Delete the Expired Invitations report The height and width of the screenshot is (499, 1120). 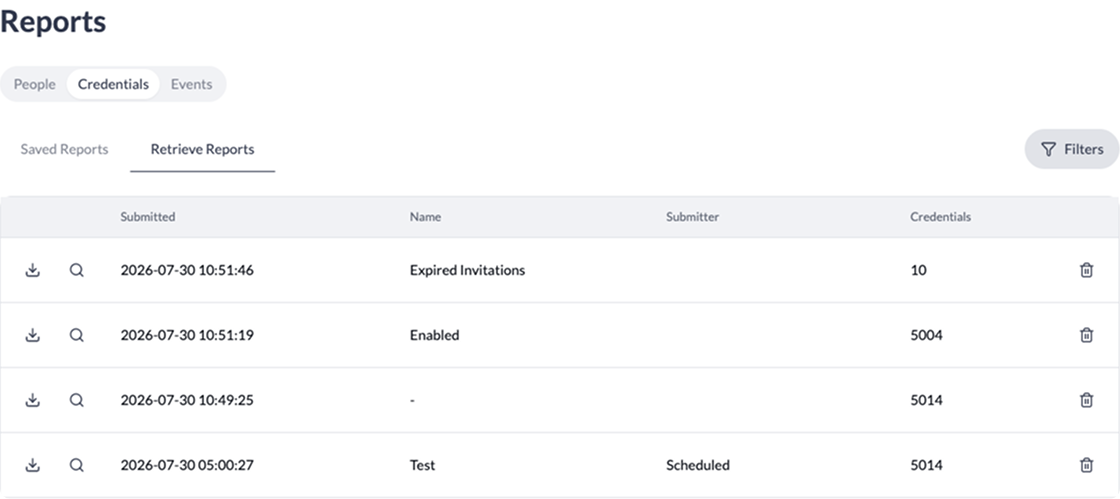1086,271
